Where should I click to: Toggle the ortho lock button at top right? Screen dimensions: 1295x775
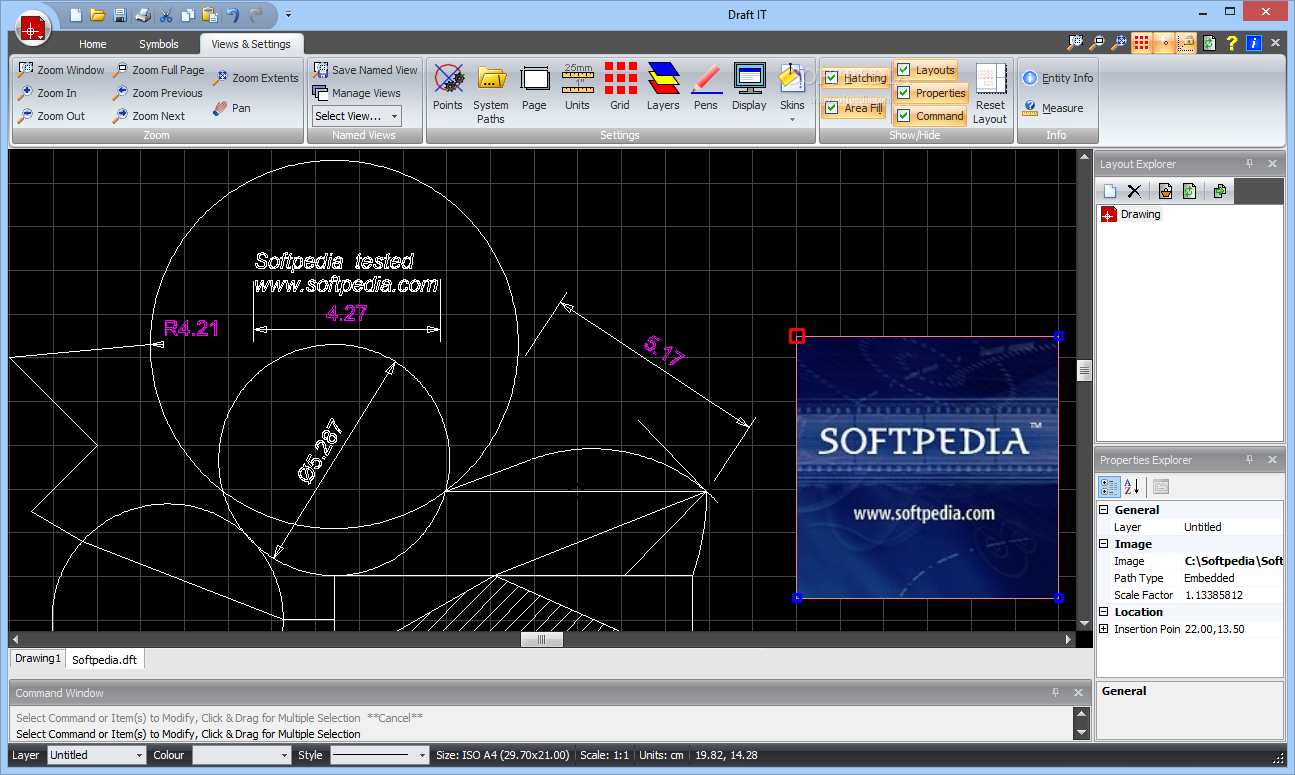click(1186, 43)
